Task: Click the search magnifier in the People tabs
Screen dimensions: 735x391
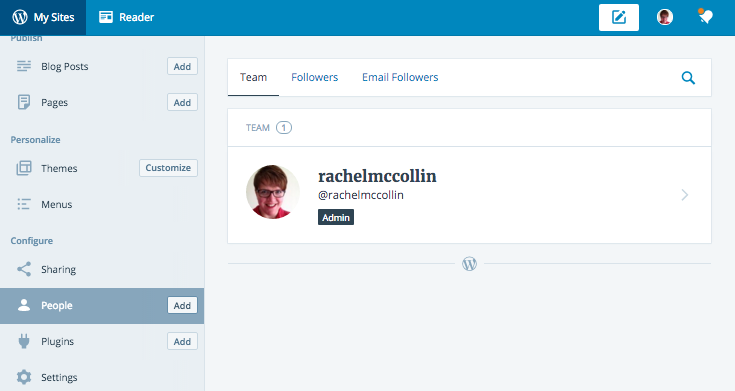Action: click(688, 78)
